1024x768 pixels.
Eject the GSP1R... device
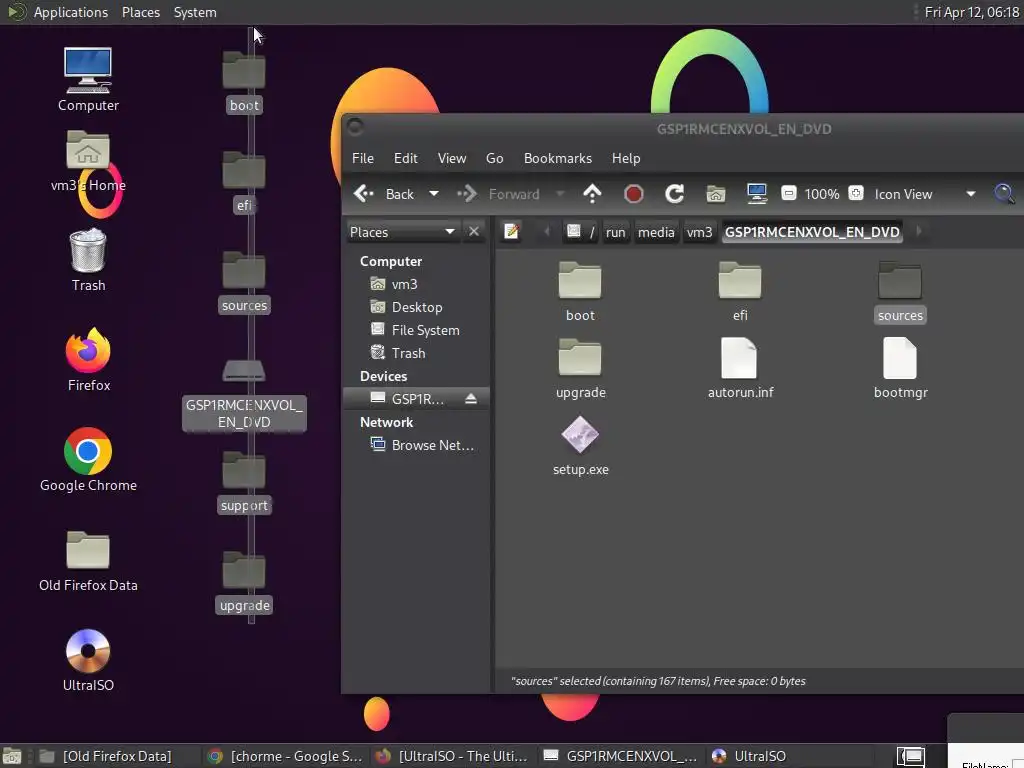[x=471, y=398]
